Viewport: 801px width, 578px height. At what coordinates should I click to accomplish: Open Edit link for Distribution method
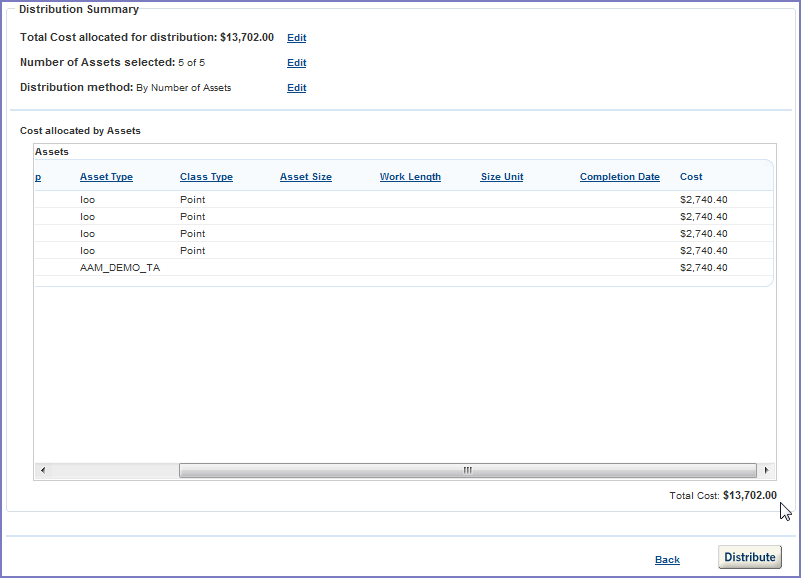(296, 88)
